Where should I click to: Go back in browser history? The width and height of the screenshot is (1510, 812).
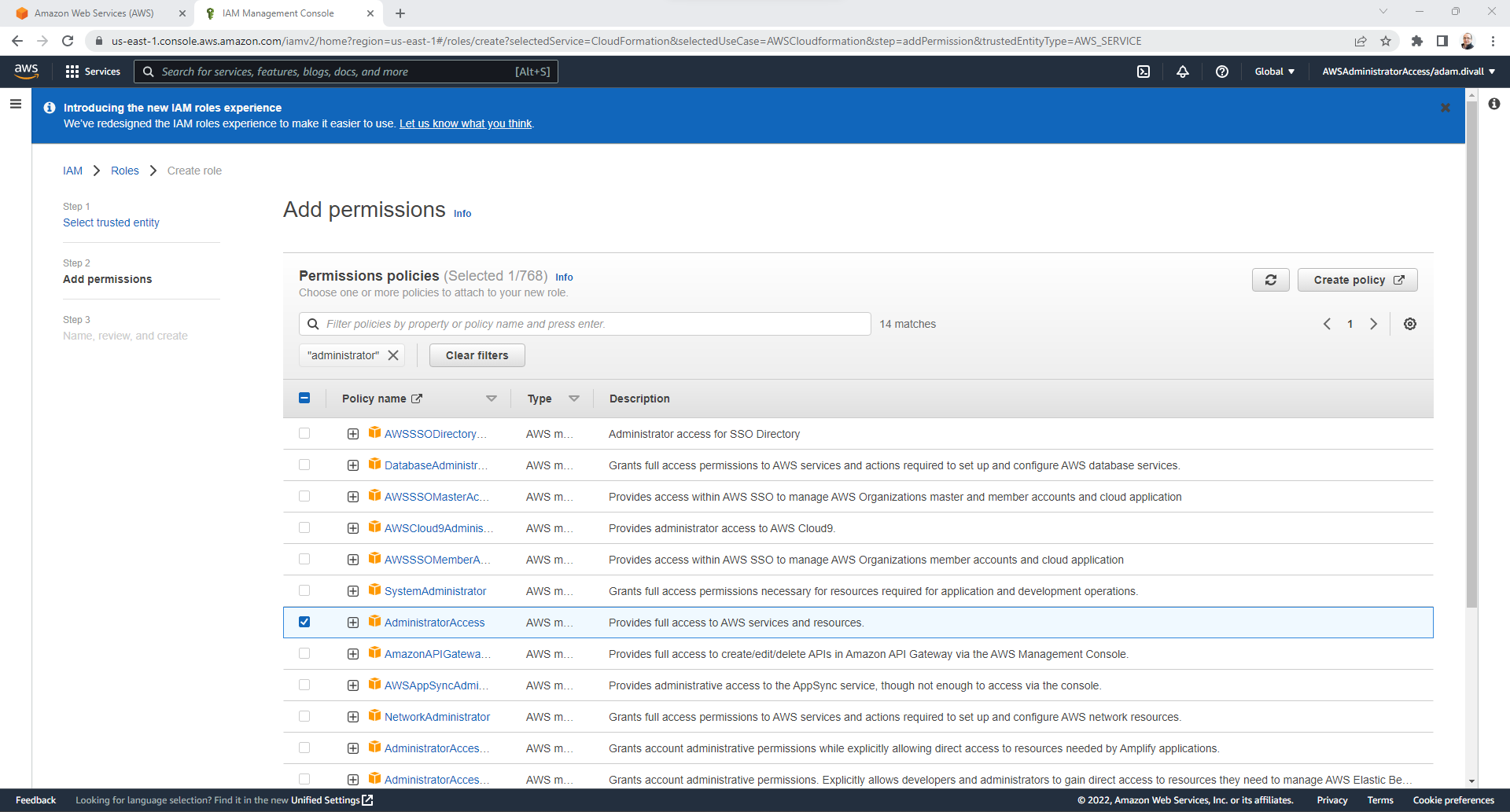(17, 41)
